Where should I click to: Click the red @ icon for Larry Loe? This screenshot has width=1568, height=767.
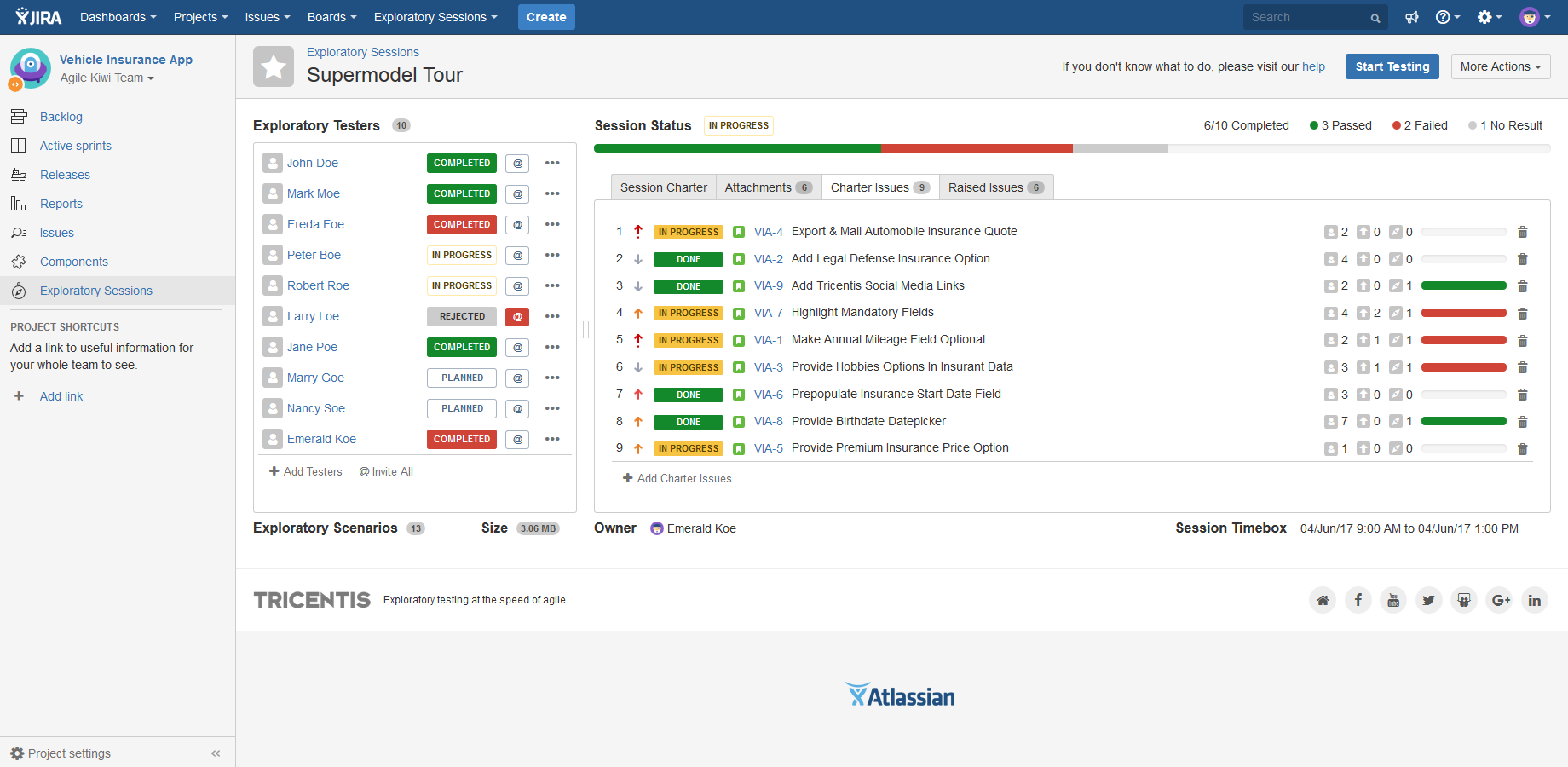517,316
